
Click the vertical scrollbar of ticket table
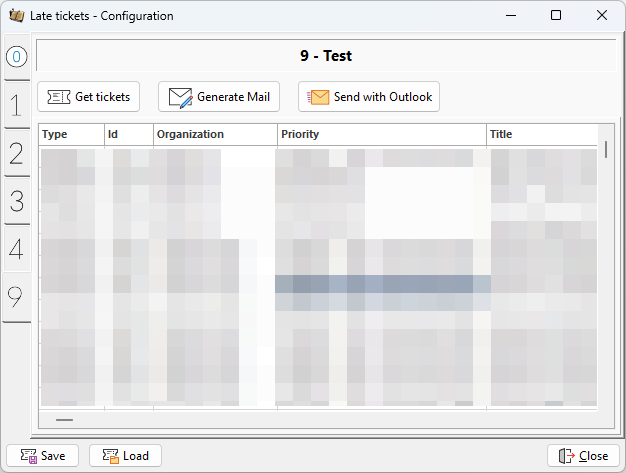coord(606,150)
